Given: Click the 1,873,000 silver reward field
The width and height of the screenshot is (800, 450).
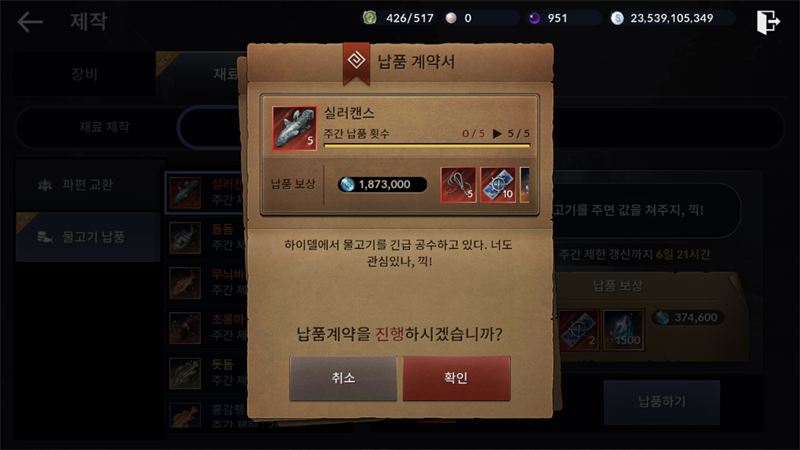Looking at the screenshot, I should click(382, 184).
